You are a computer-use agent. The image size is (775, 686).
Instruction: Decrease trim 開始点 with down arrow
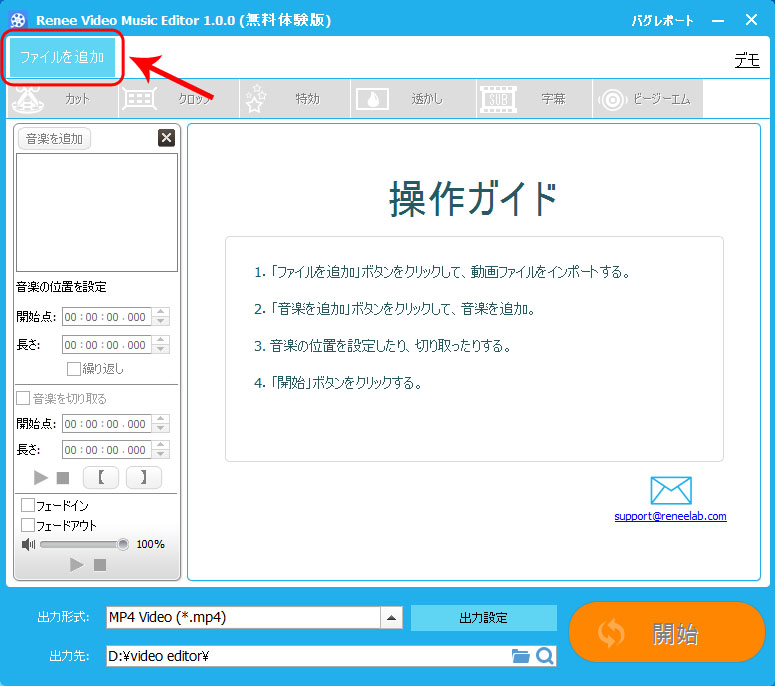161,428
